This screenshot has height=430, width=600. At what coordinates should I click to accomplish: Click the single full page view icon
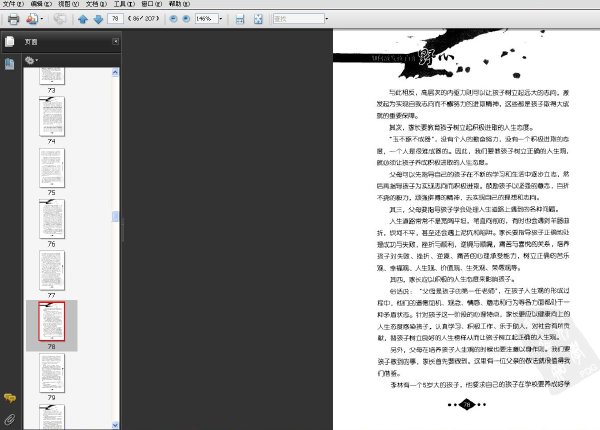(258, 19)
